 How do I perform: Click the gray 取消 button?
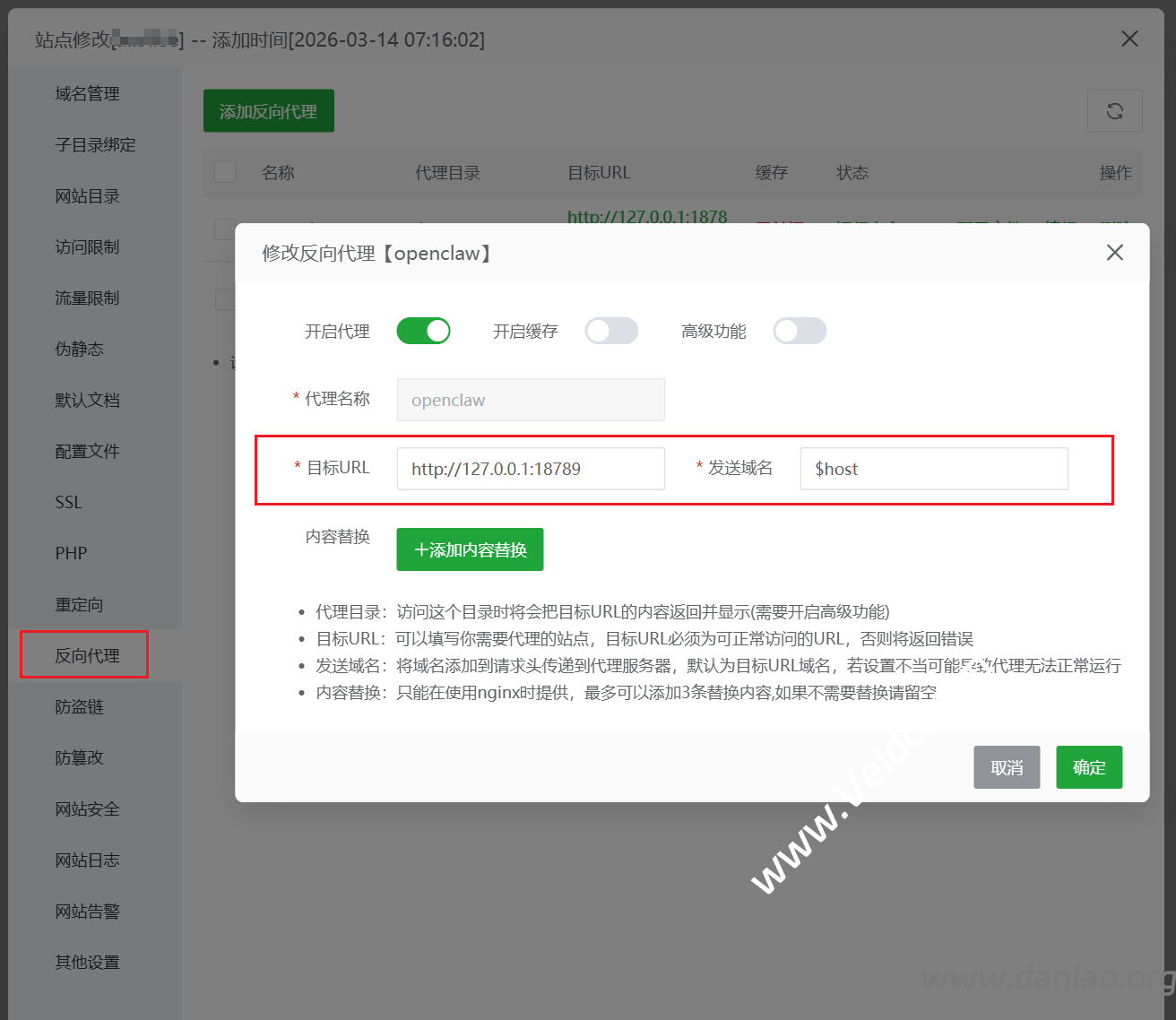[x=1007, y=767]
